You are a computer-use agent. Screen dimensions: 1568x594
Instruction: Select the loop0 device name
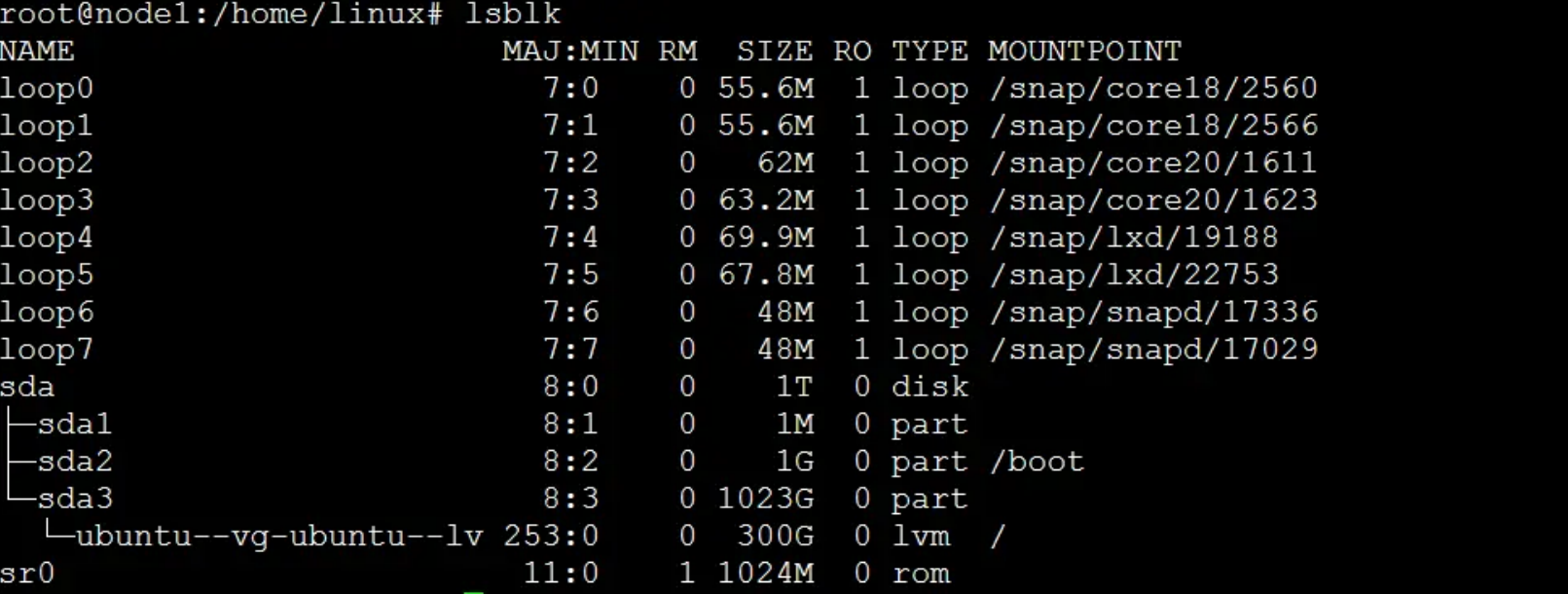(47, 89)
